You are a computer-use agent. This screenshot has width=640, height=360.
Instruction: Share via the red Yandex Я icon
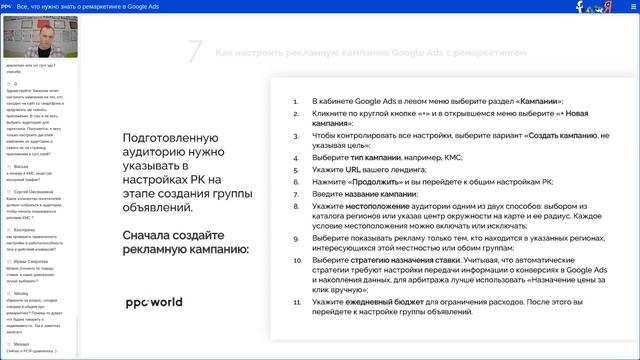click(x=608, y=7)
